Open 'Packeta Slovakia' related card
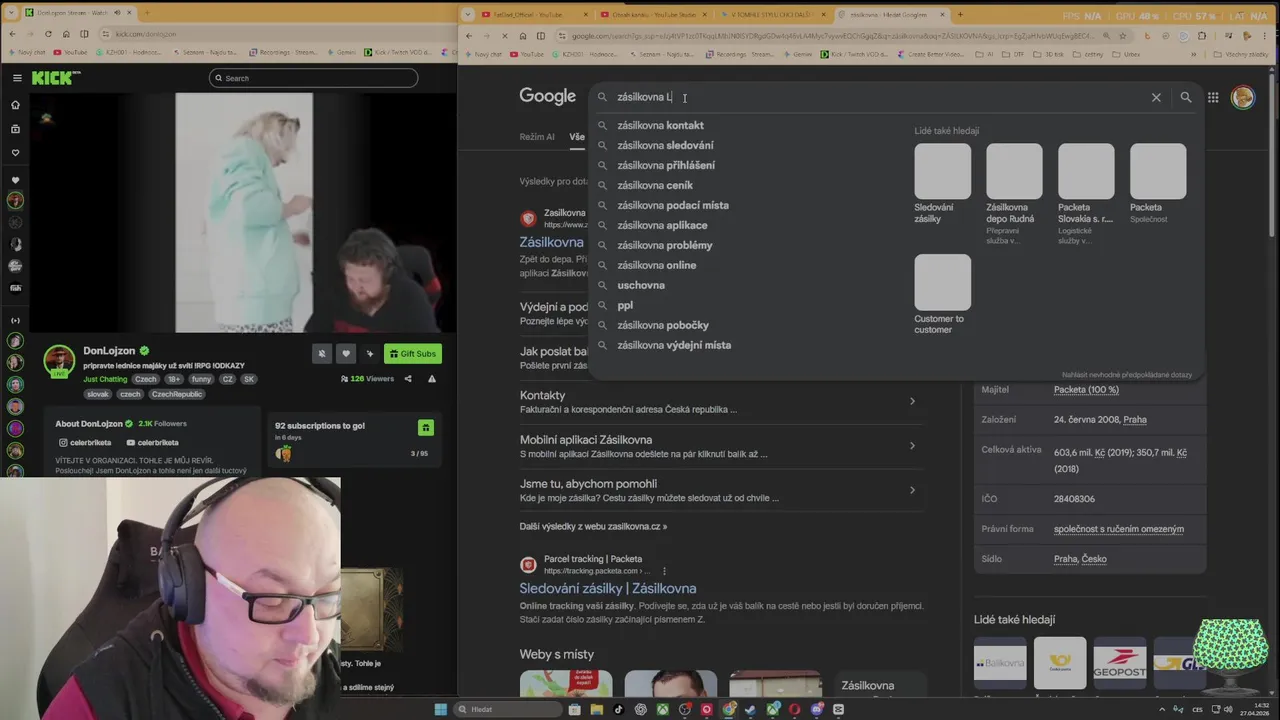Screen dimensions: 1280x720 pos(1086,194)
